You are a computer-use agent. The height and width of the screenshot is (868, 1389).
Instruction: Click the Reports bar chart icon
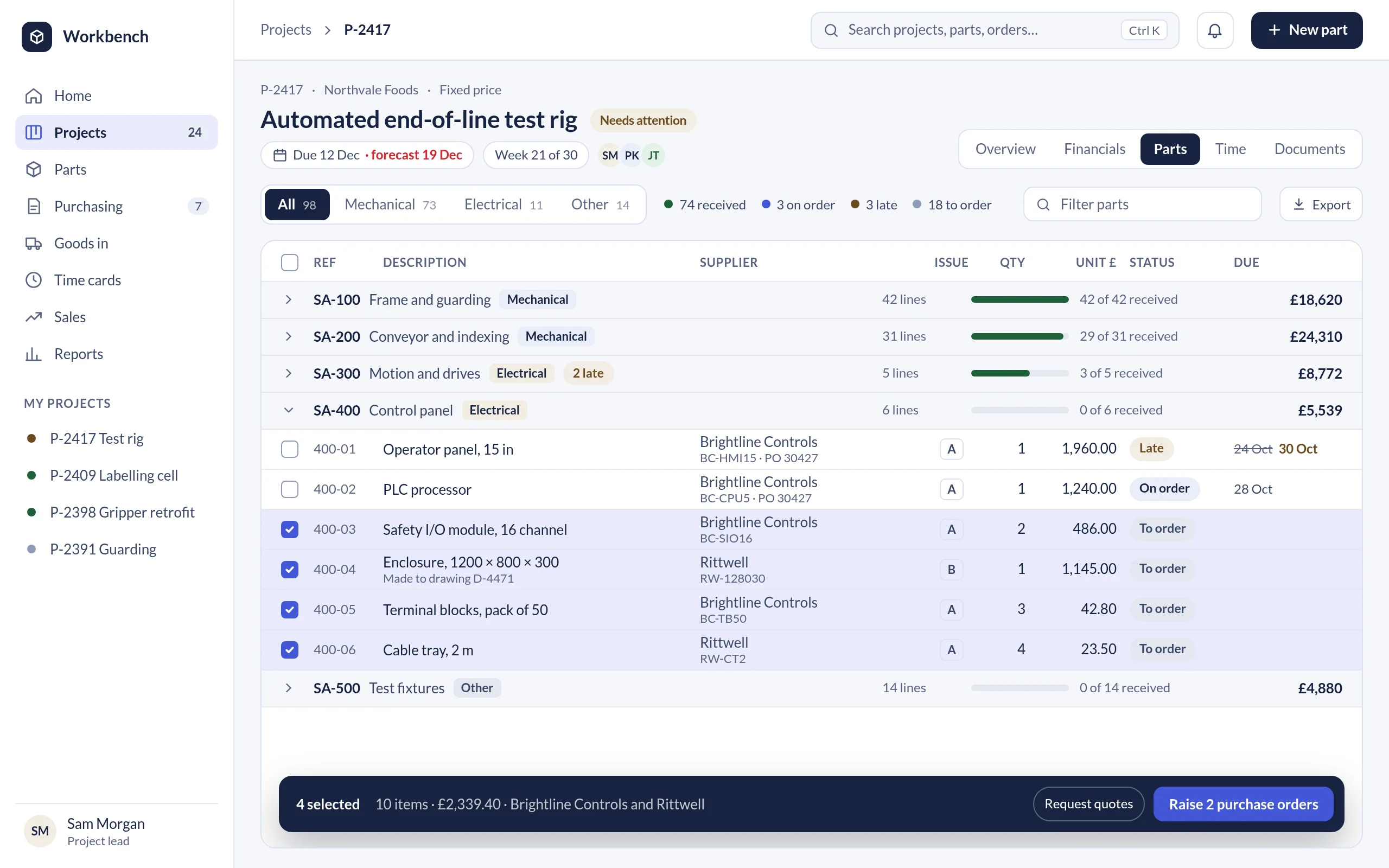tap(34, 354)
